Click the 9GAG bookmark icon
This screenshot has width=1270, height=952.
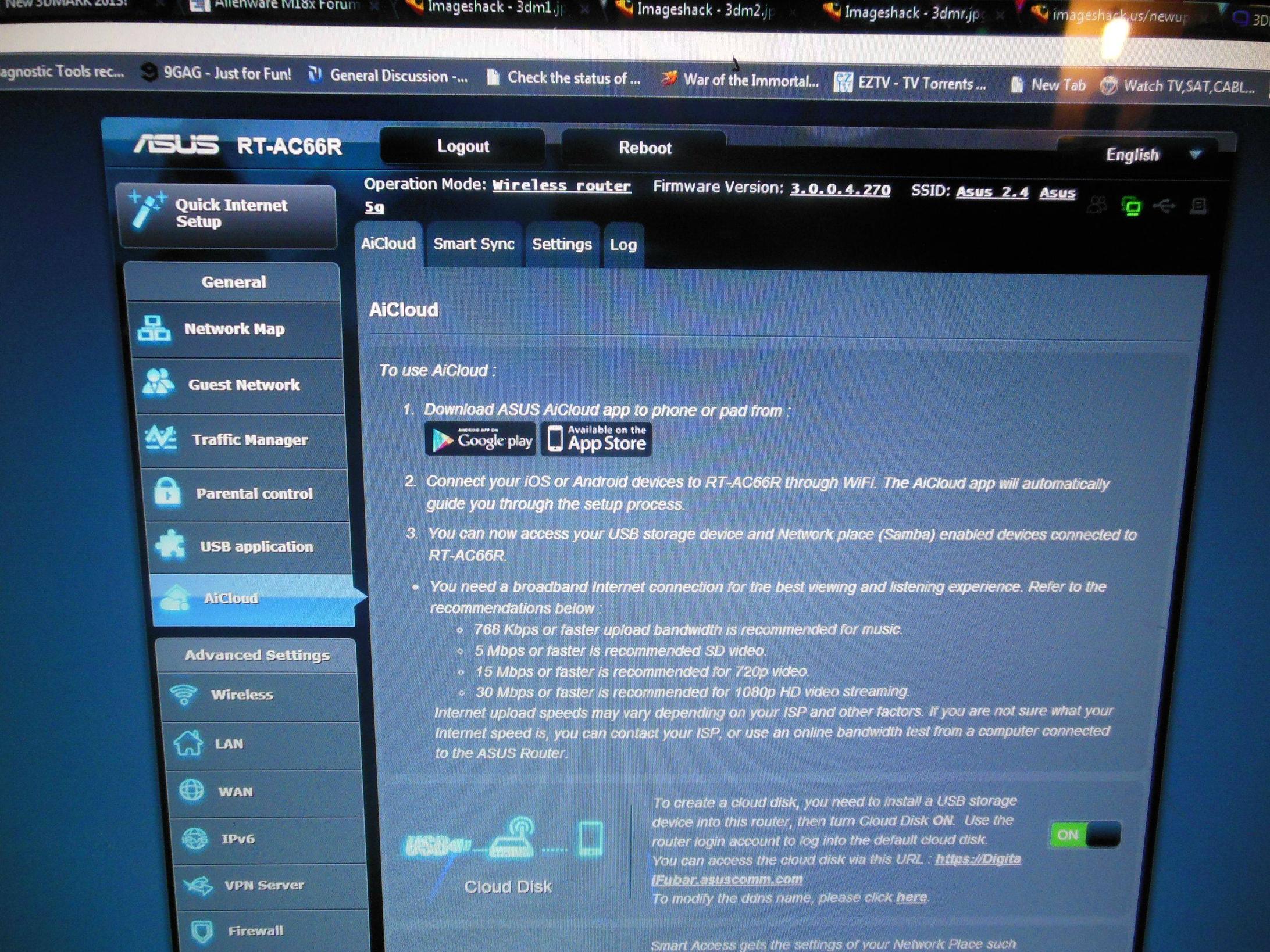pos(149,72)
